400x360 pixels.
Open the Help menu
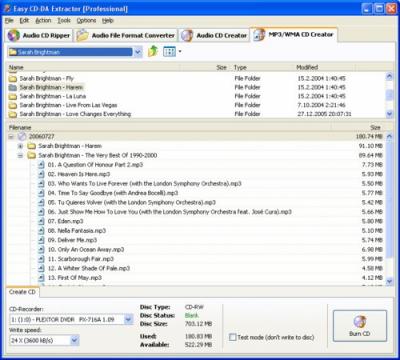tap(108, 21)
